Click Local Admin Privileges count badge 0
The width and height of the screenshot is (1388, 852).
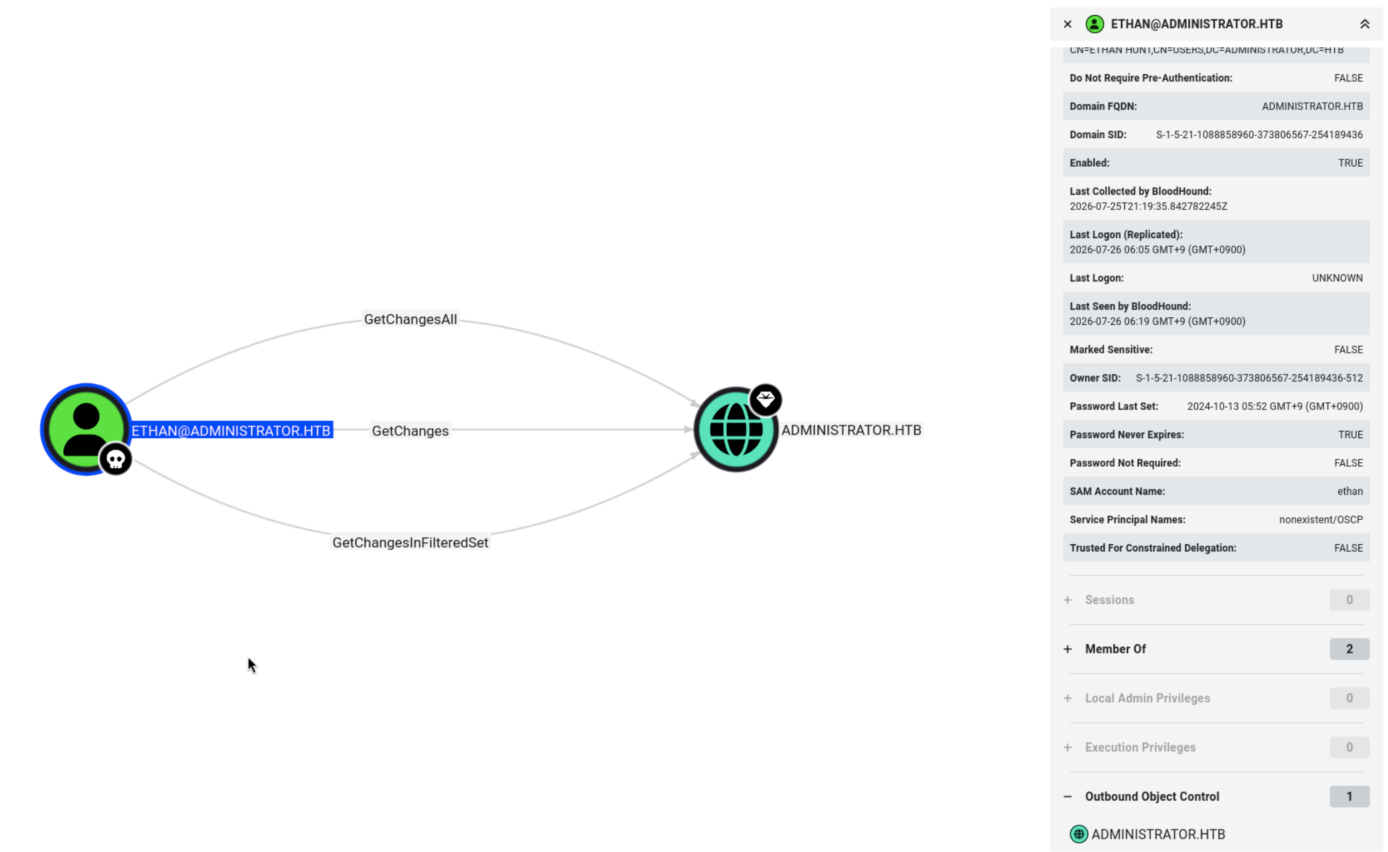tap(1349, 698)
